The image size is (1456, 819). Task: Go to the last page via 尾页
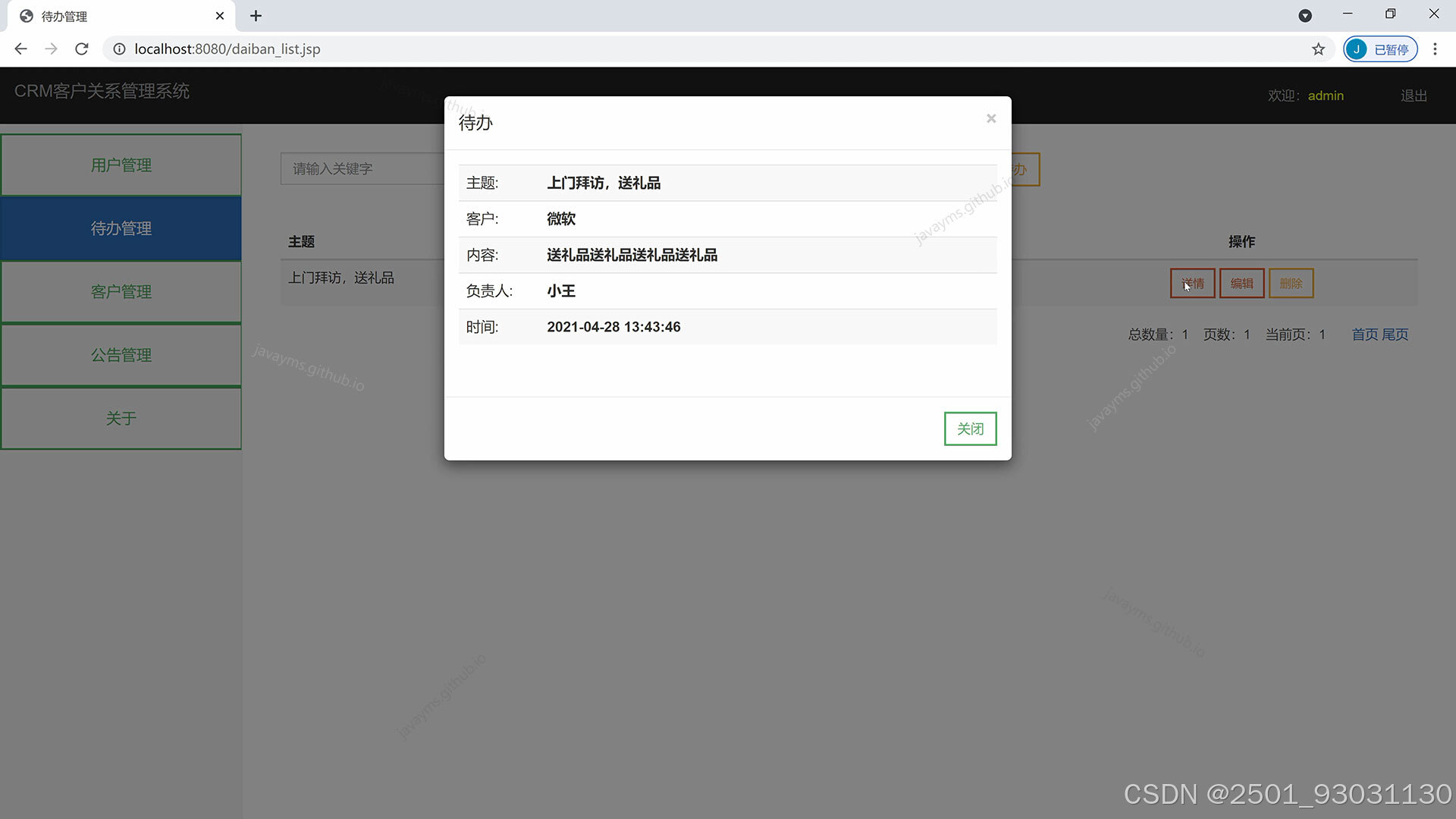tap(1395, 334)
